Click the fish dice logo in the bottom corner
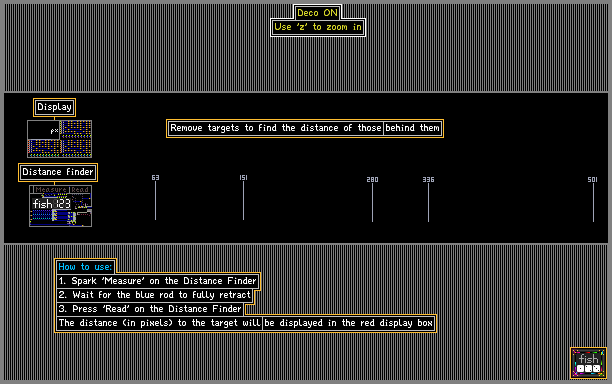This screenshot has height=384, width=612. point(588,363)
